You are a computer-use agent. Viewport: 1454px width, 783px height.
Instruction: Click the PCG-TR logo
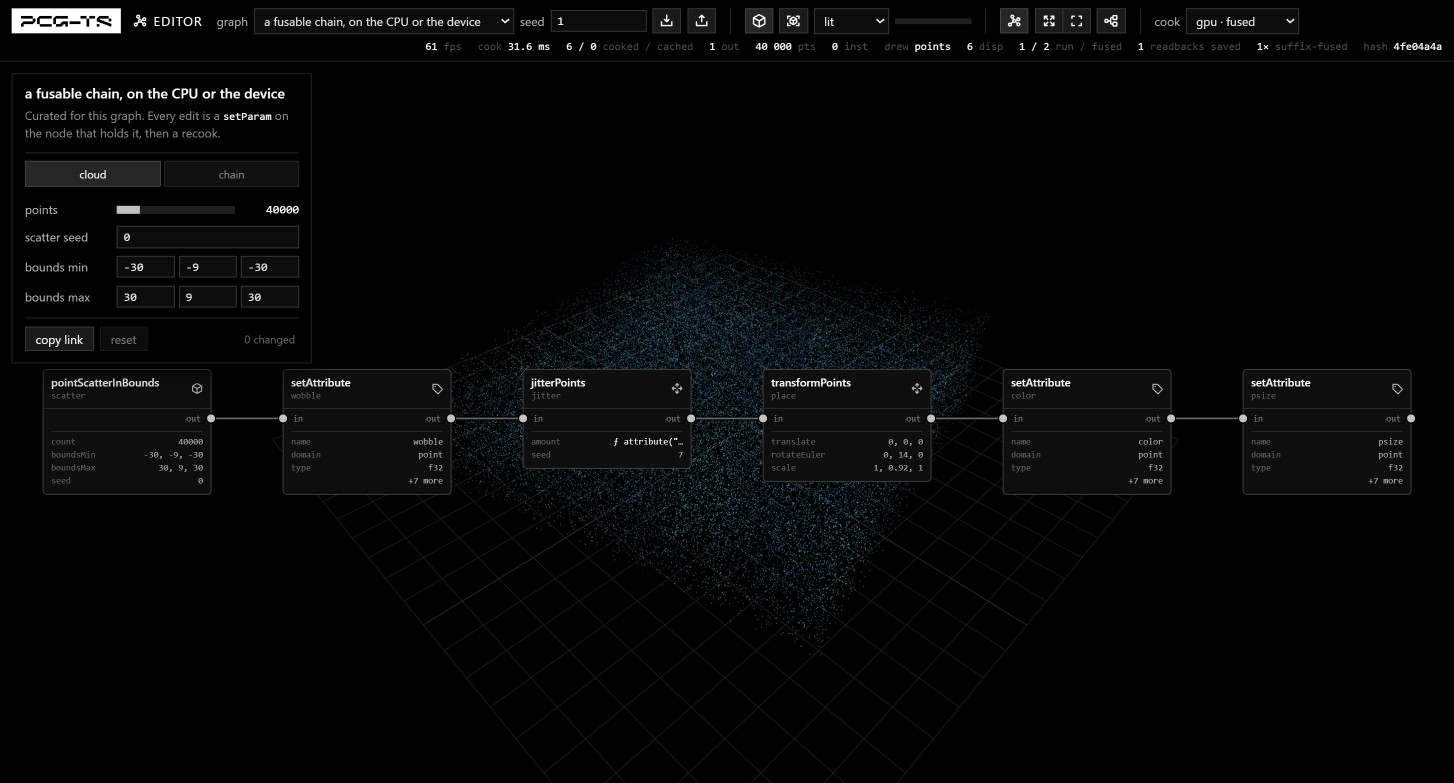click(x=66, y=21)
